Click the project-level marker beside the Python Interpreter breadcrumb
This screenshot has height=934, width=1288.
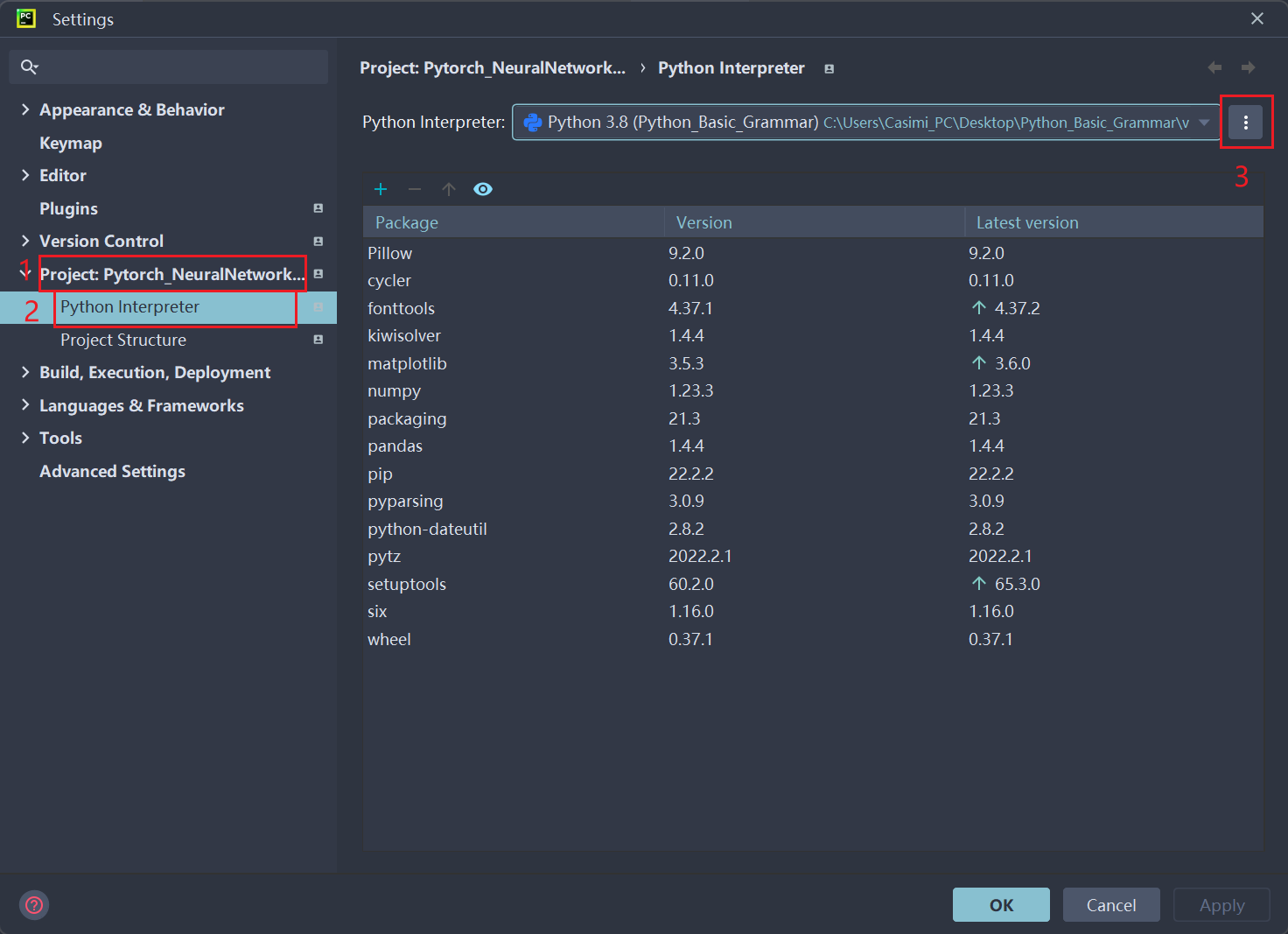pyautogui.click(x=829, y=69)
